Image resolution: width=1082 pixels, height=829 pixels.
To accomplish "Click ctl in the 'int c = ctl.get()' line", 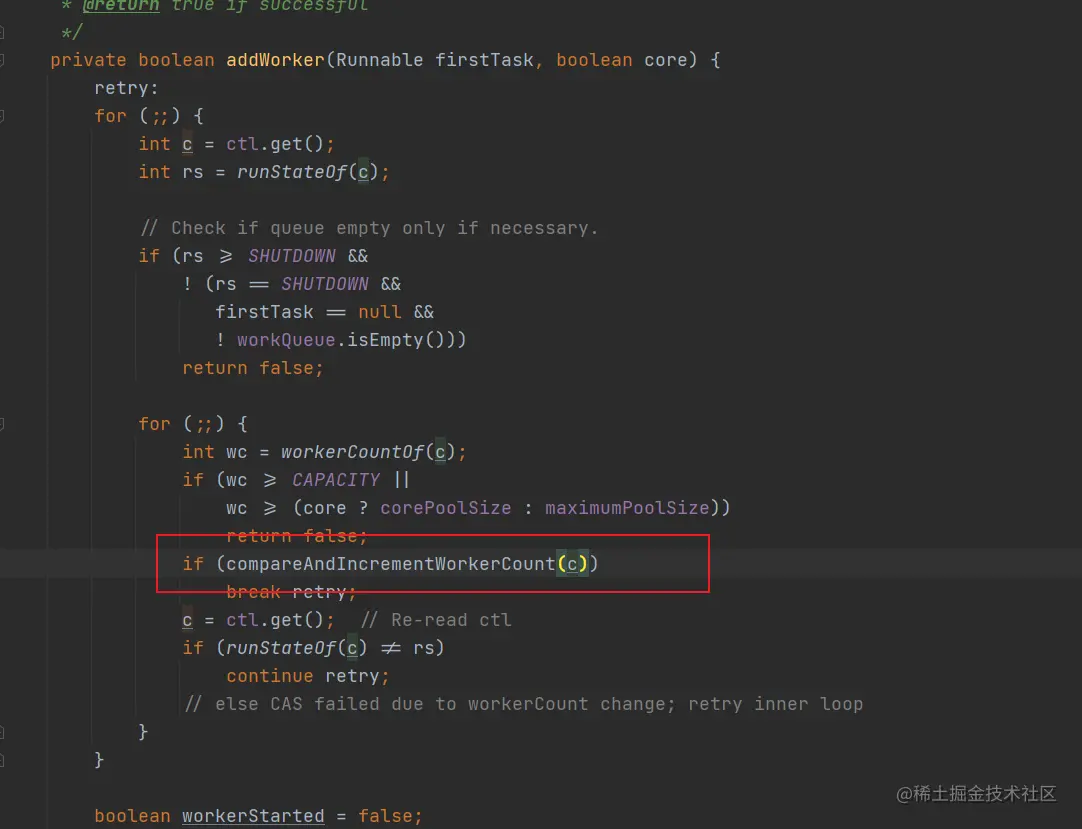I will tap(242, 144).
